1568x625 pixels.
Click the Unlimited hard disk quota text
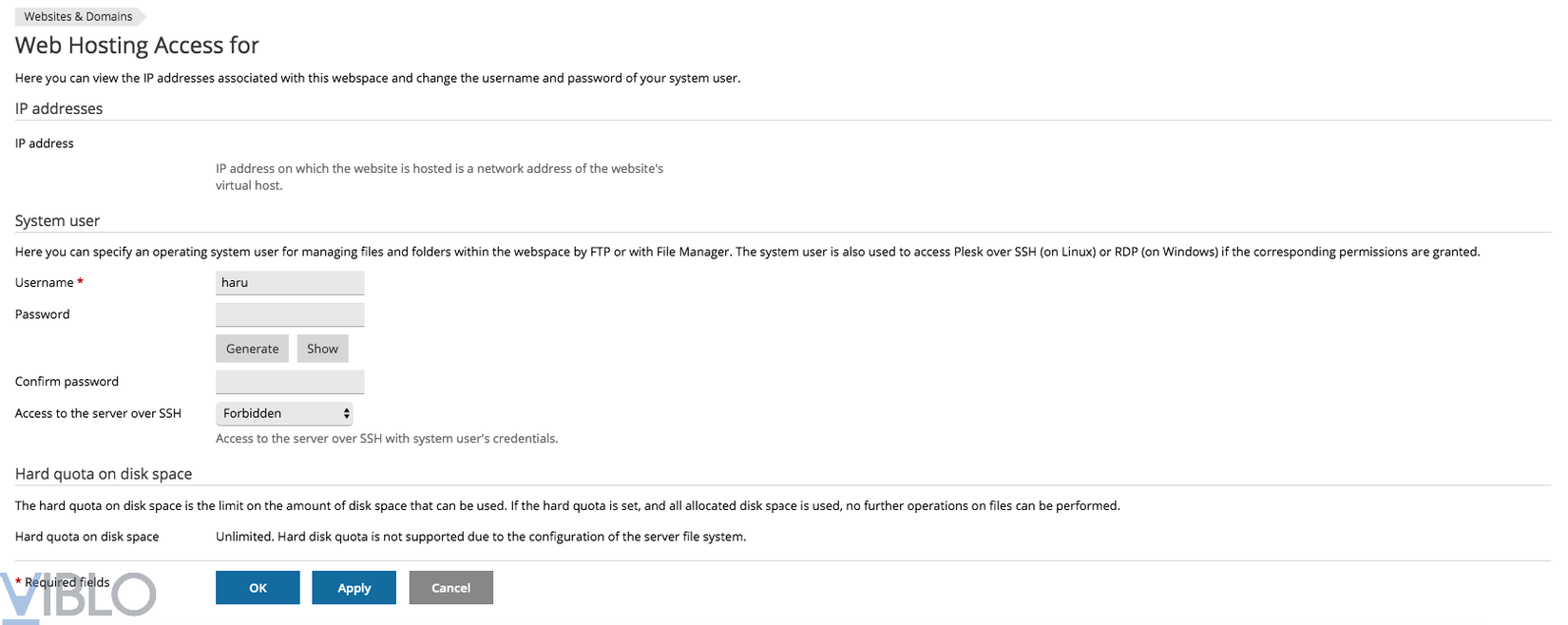(x=480, y=537)
